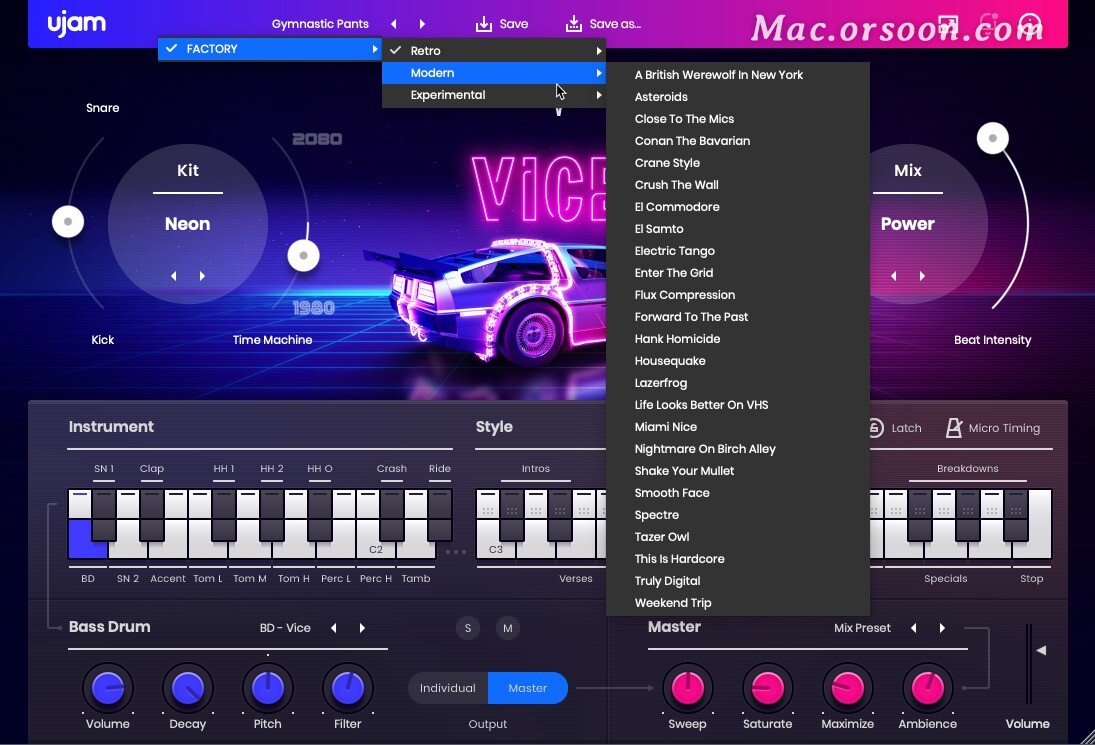
Task: Load Electric Tango preset
Action: (x=738, y=251)
